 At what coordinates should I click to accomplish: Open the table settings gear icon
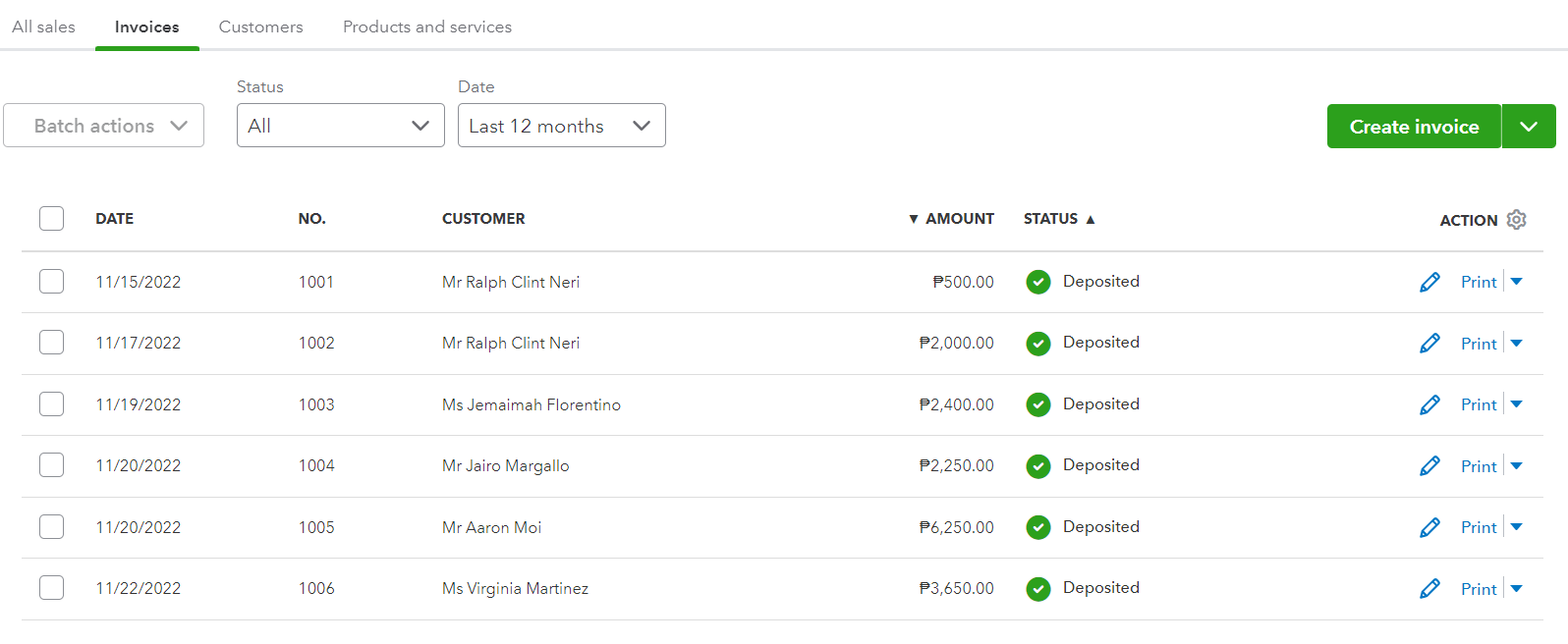[1516, 220]
